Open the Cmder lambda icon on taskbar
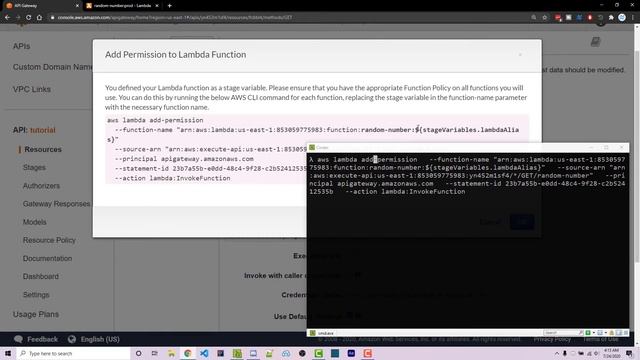The width and height of the screenshot is (640, 360). point(237,353)
